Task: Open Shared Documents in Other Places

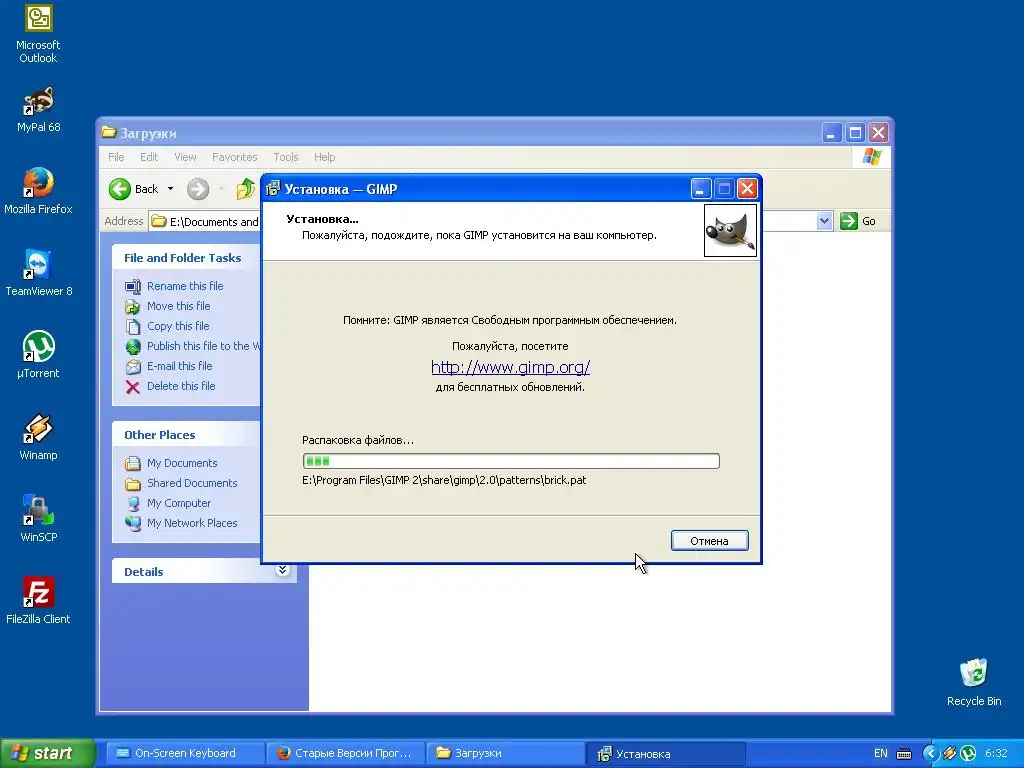Action: coord(192,483)
